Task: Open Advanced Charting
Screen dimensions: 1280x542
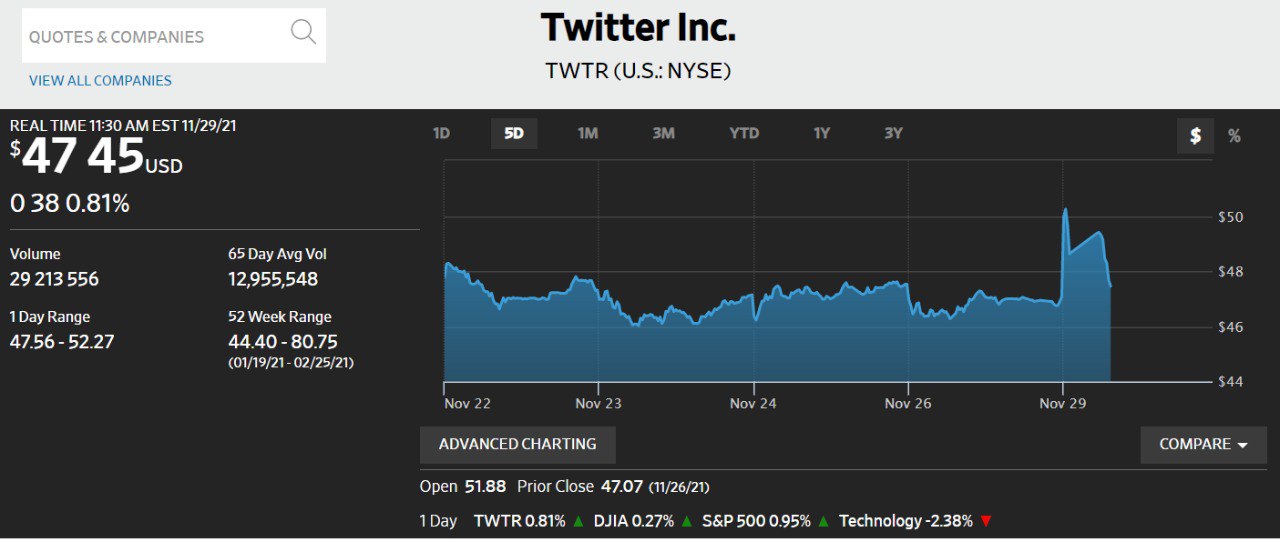Action: pos(517,444)
